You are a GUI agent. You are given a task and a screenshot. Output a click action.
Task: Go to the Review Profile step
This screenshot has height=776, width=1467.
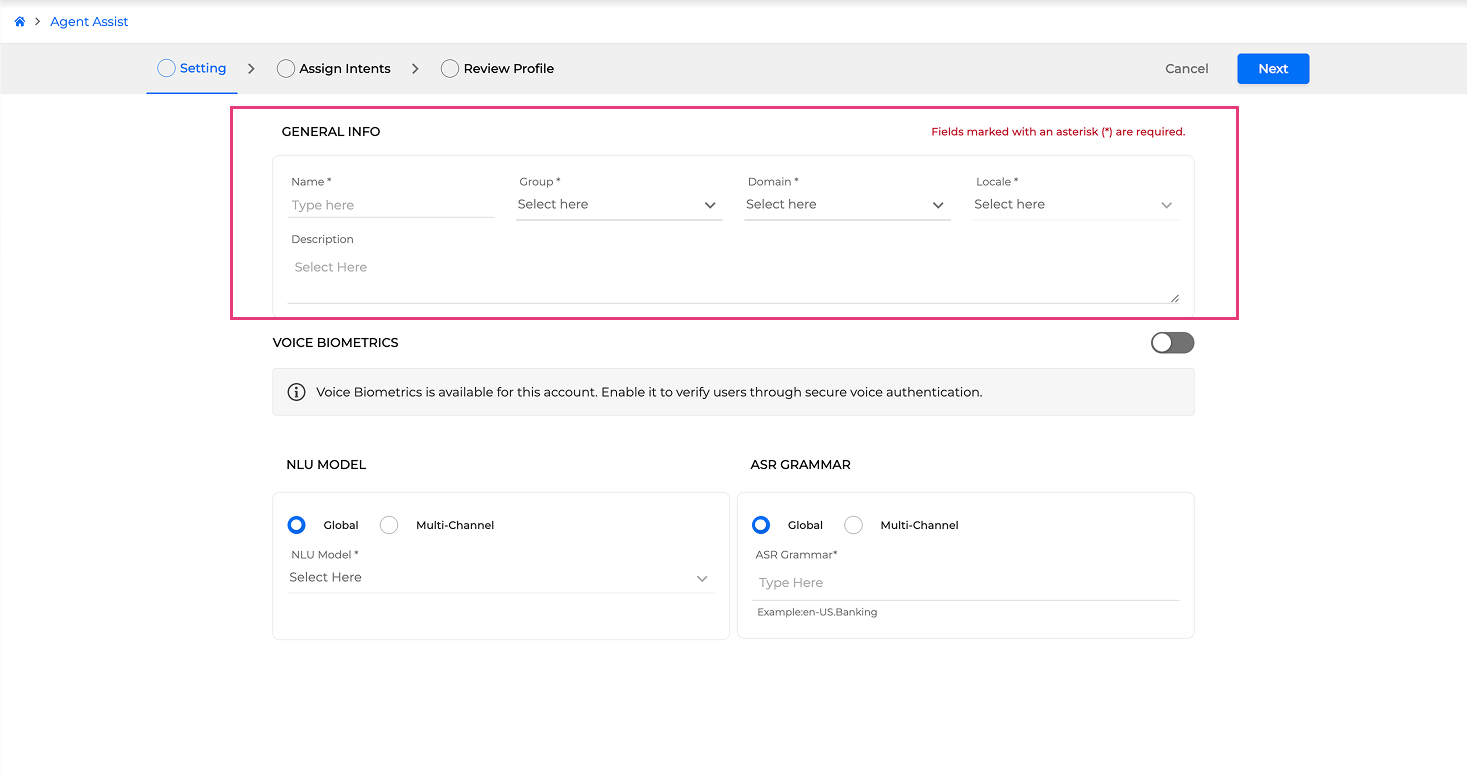tap(508, 69)
